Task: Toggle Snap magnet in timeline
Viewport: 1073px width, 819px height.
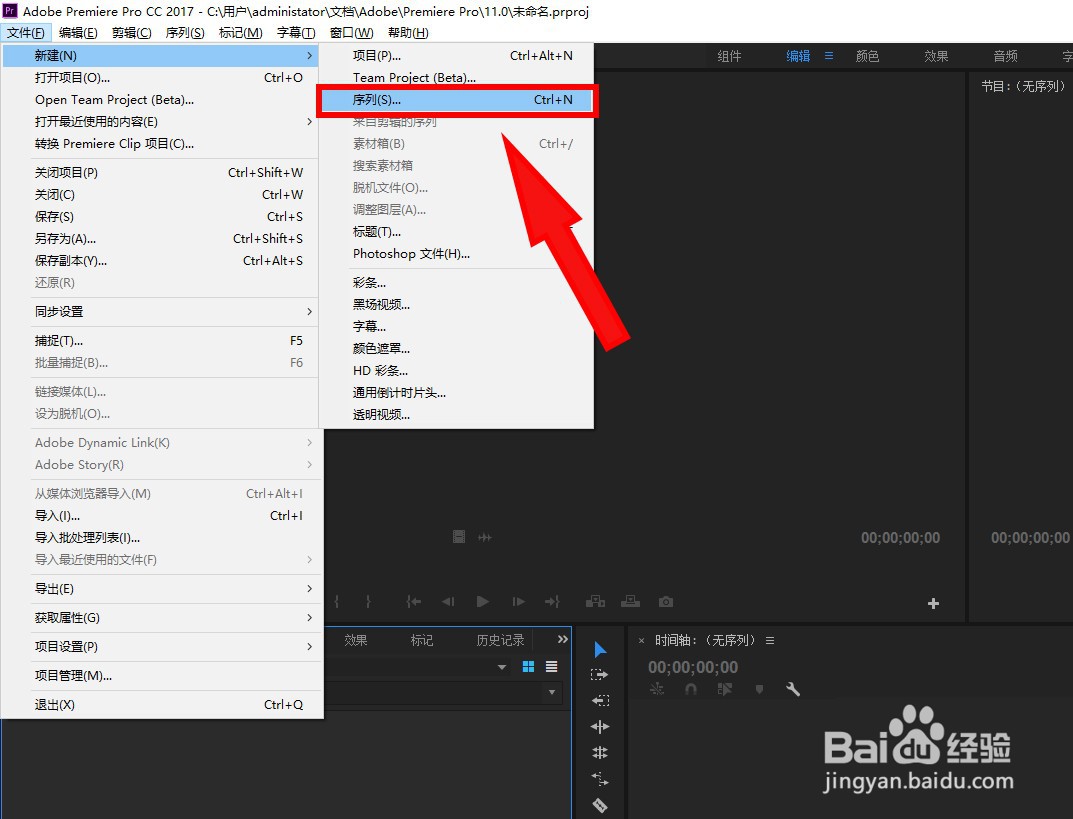Action: pos(691,689)
